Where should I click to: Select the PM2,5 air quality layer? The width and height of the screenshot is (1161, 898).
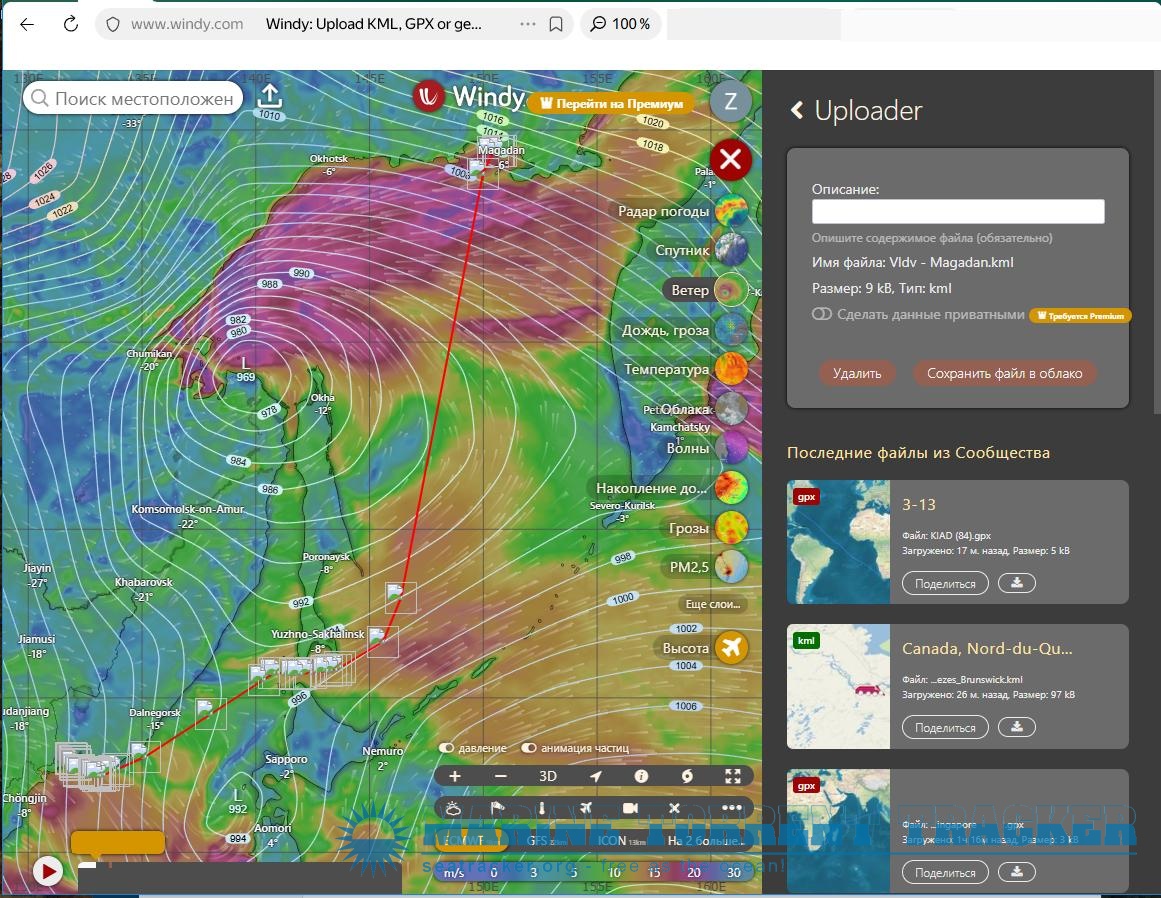[x=706, y=567]
